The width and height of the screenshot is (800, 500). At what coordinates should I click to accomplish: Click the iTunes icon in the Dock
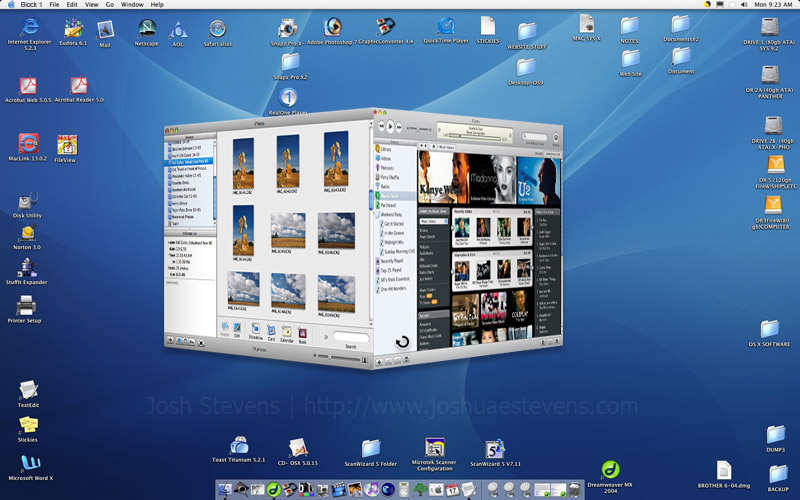pos(371,490)
